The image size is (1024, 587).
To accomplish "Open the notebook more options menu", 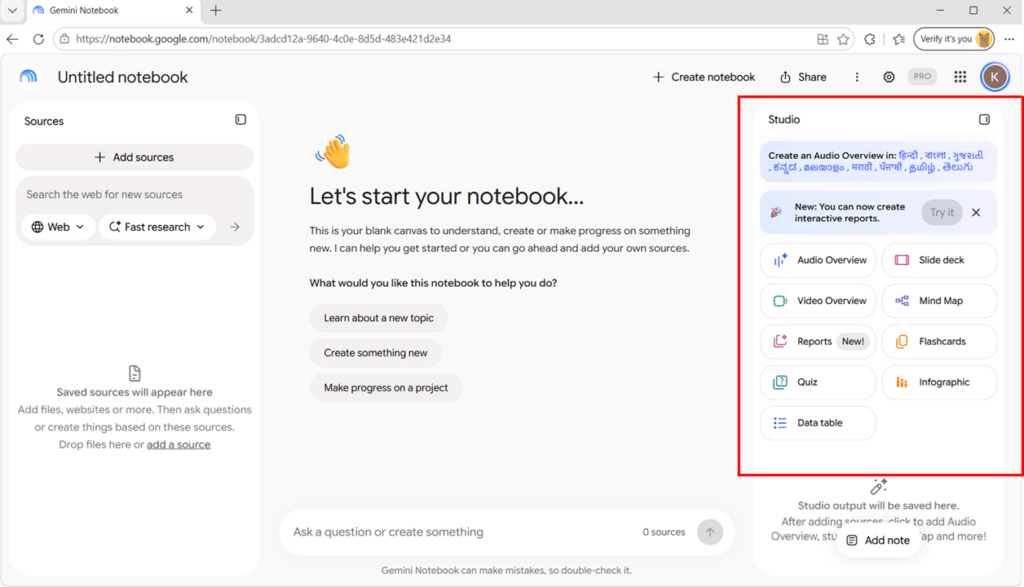I will (857, 77).
